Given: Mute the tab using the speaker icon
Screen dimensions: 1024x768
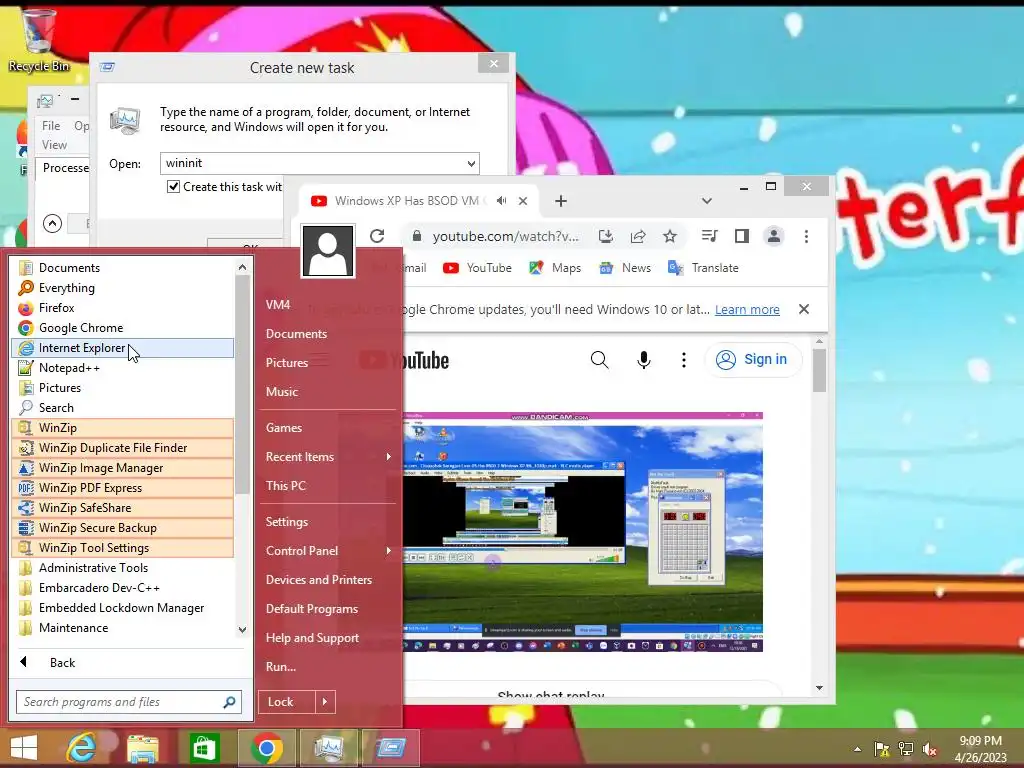Looking at the screenshot, I should 501,200.
